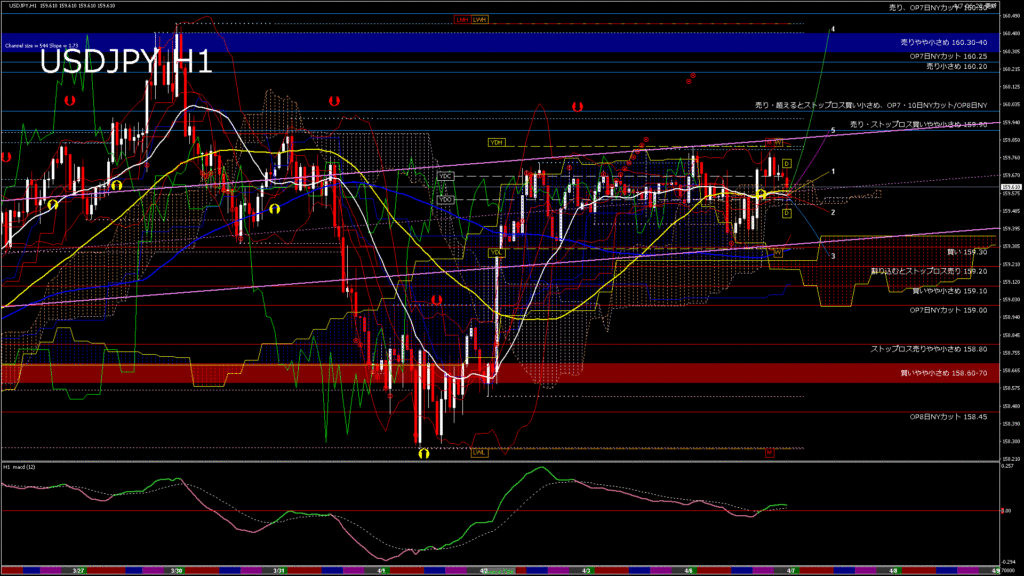Click the yellow horseshoe marker beside LWL label
The width and height of the screenshot is (1024, 576).
(424, 453)
